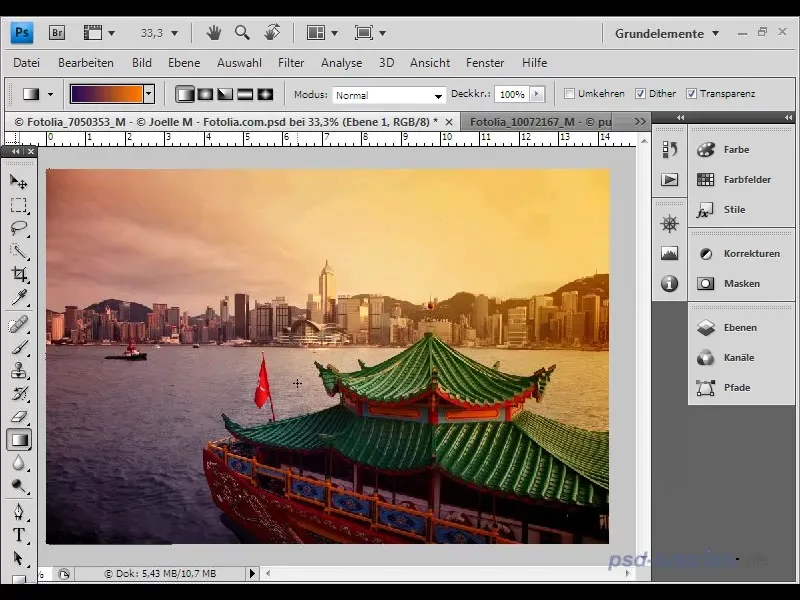Select the Brush tool
The width and height of the screenshot is (800, 600).
click(x=19, y=347)
